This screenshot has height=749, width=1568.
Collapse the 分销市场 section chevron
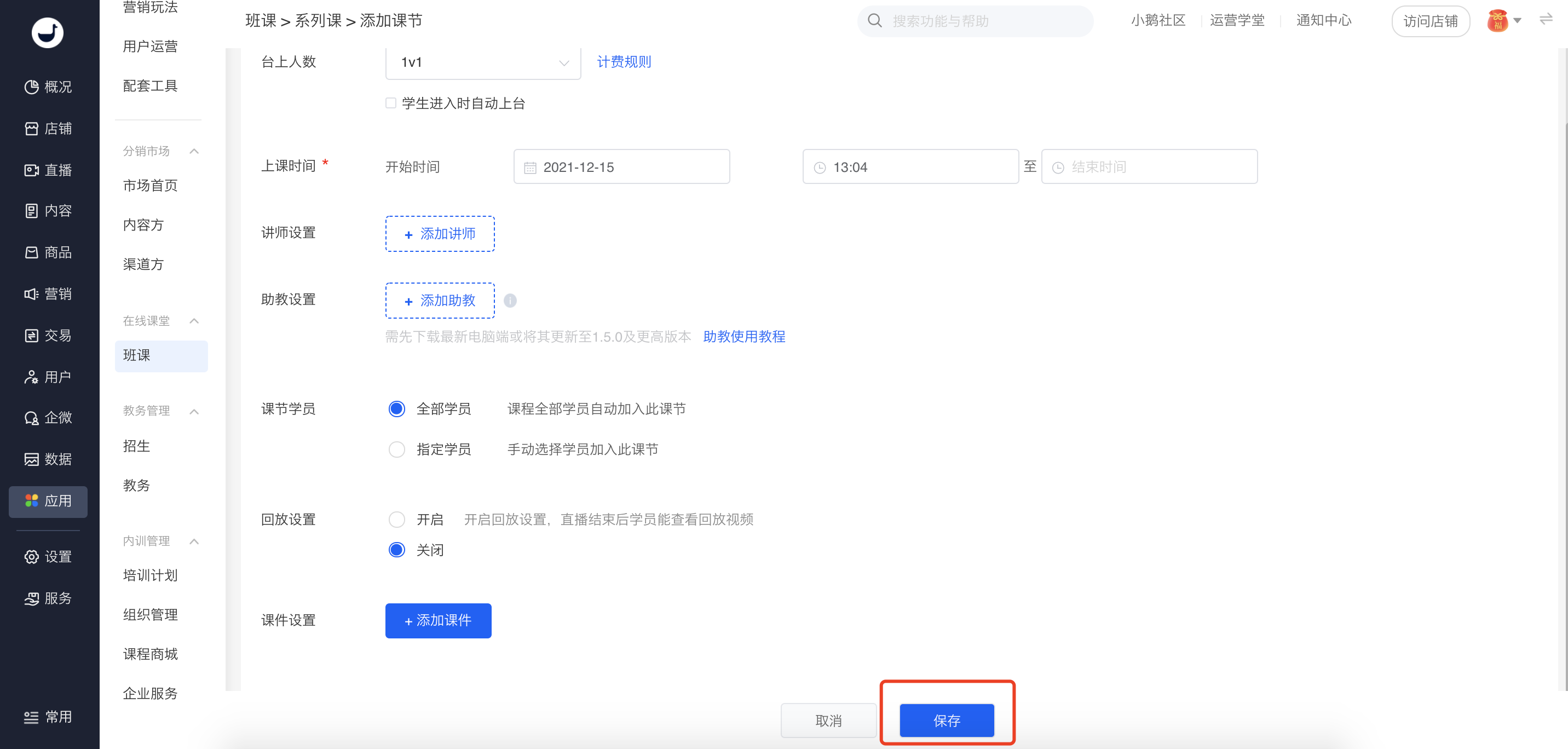click(194, 151)
